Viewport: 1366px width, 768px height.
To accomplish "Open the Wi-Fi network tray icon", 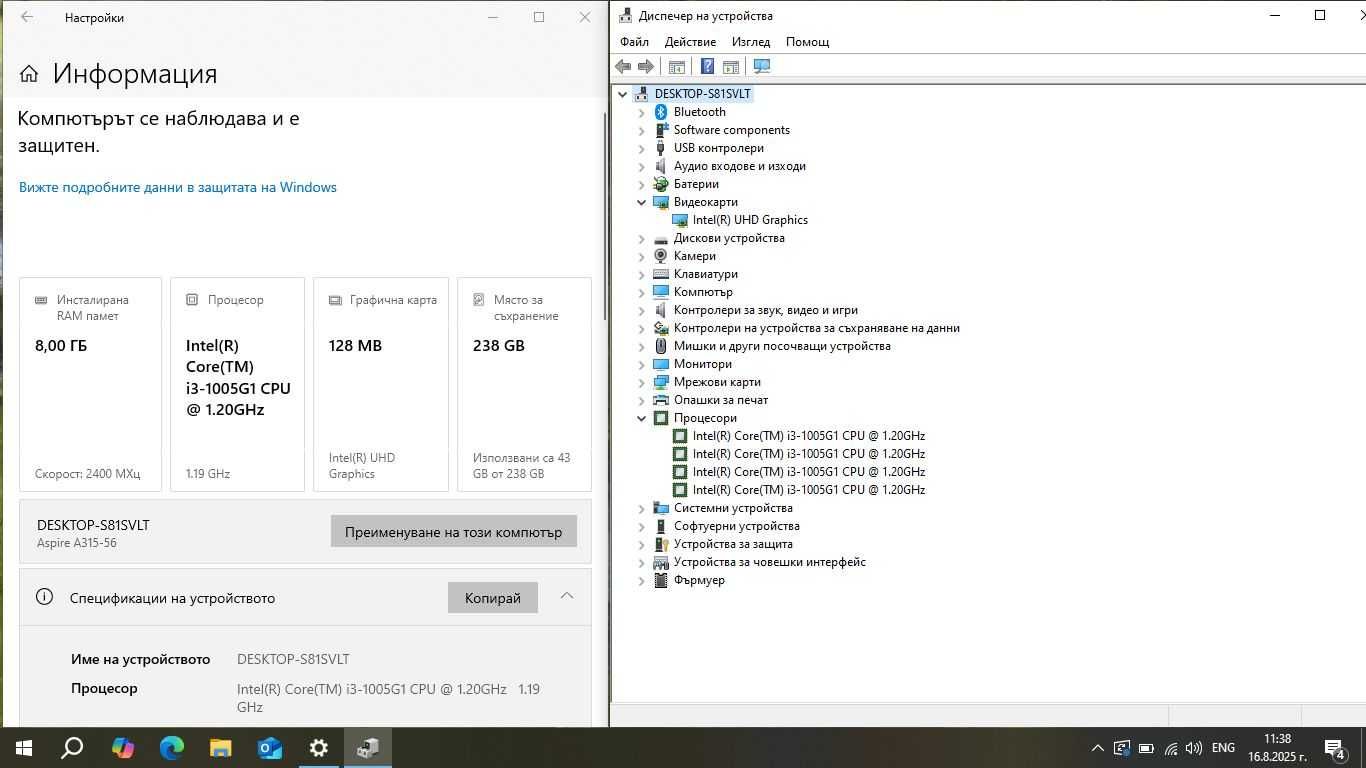I will 1170,748.
